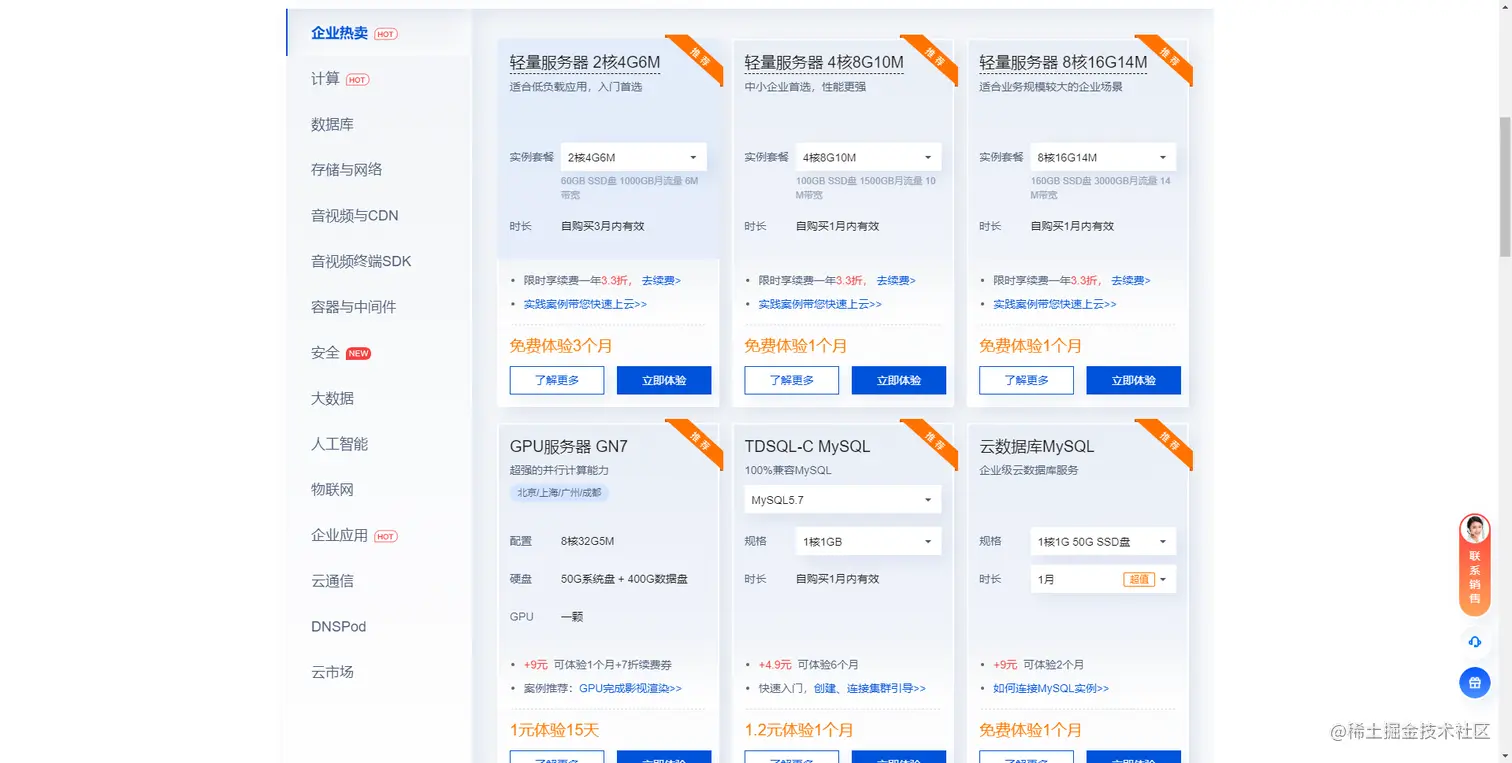Screen dimensions: 1512x763
Task: Open the MySQL5.7 version dropdown
Action: click(x=843, y=499)
